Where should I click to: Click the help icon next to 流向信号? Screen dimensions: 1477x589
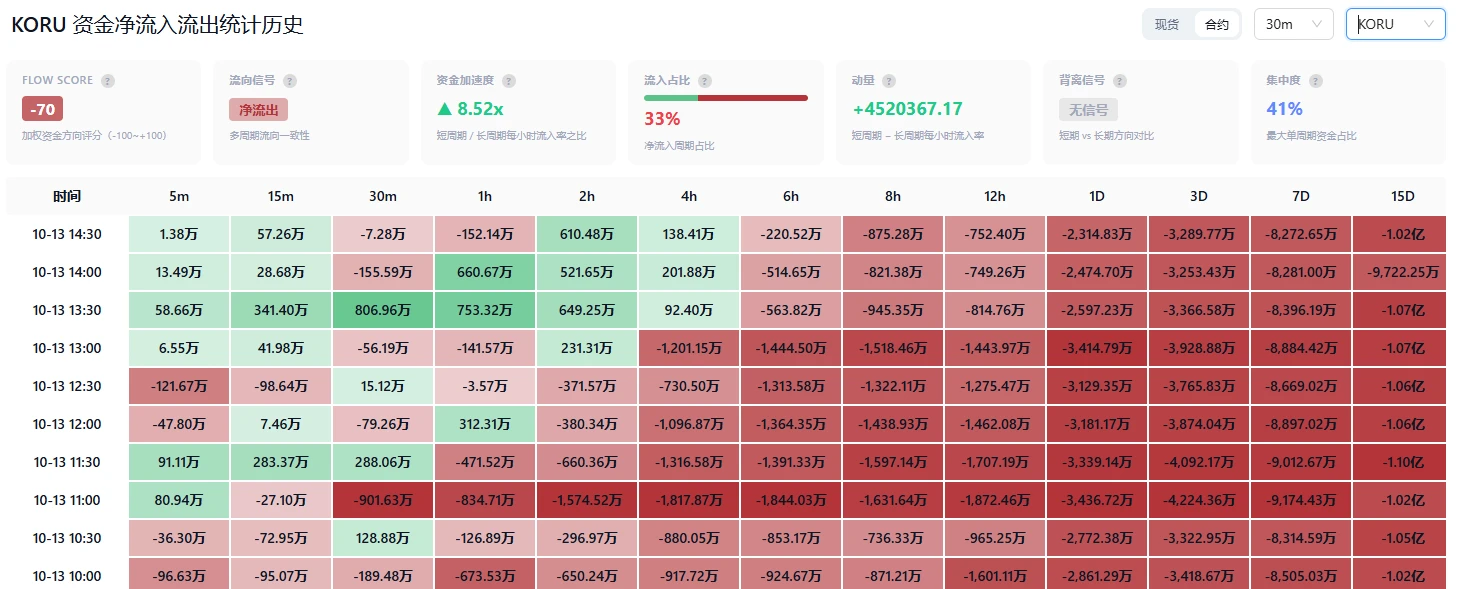pos(289,81)
